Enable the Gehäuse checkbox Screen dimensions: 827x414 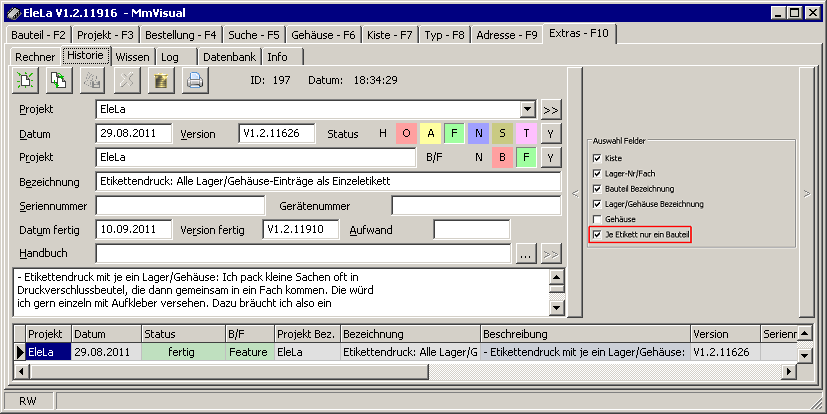597,219
